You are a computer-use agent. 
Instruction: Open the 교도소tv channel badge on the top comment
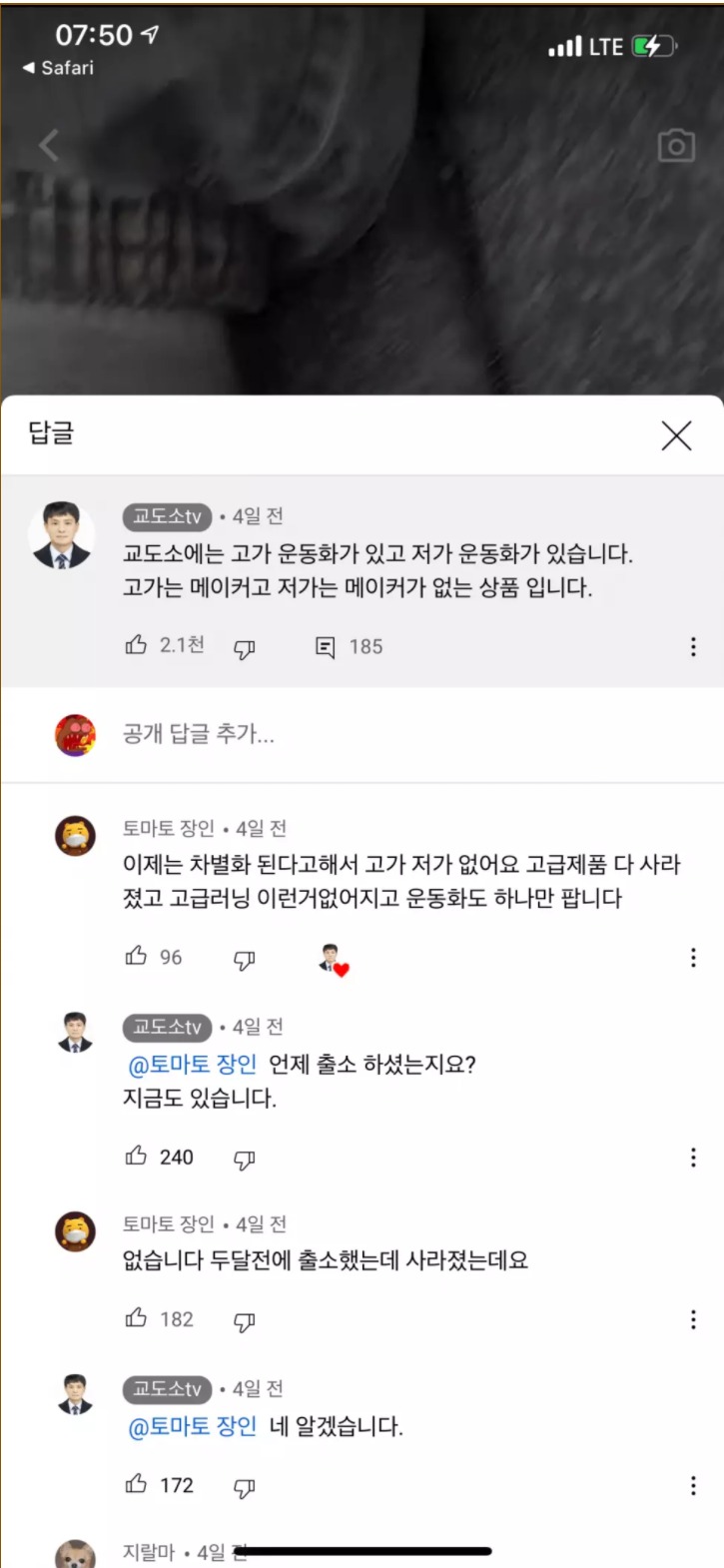pyautogui.click(x=168, y=516)
